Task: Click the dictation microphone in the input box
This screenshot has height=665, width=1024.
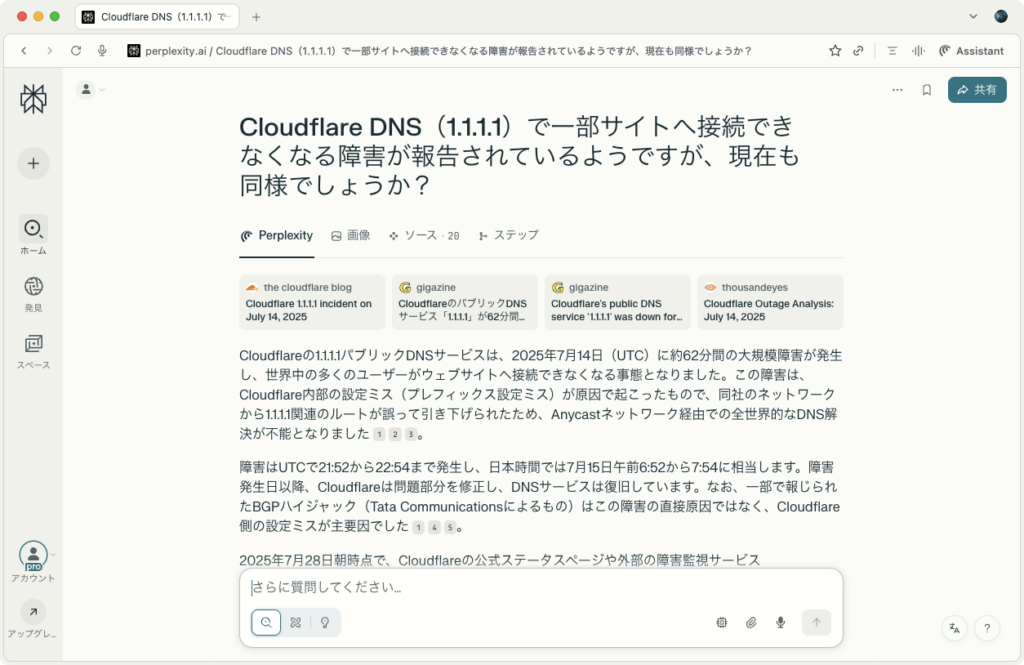Action: 780,623
